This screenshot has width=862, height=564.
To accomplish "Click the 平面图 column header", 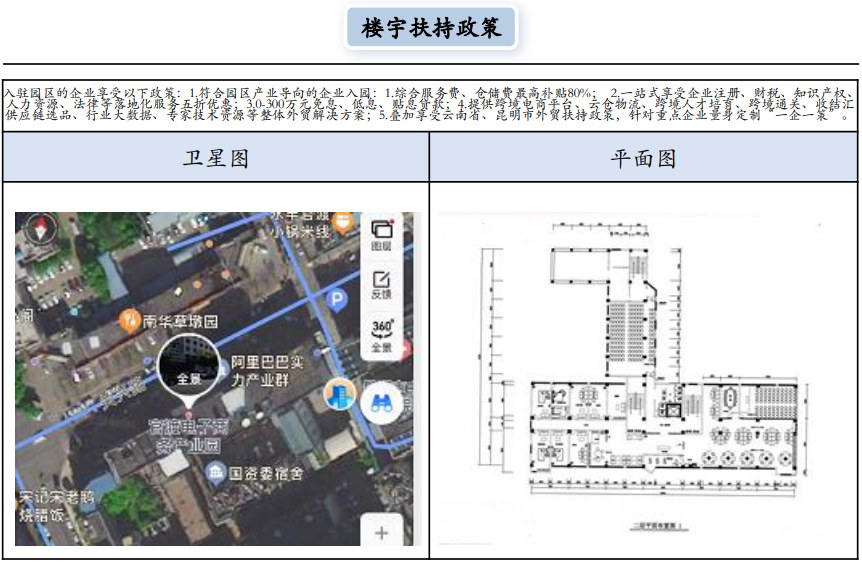I will point(643,158).
